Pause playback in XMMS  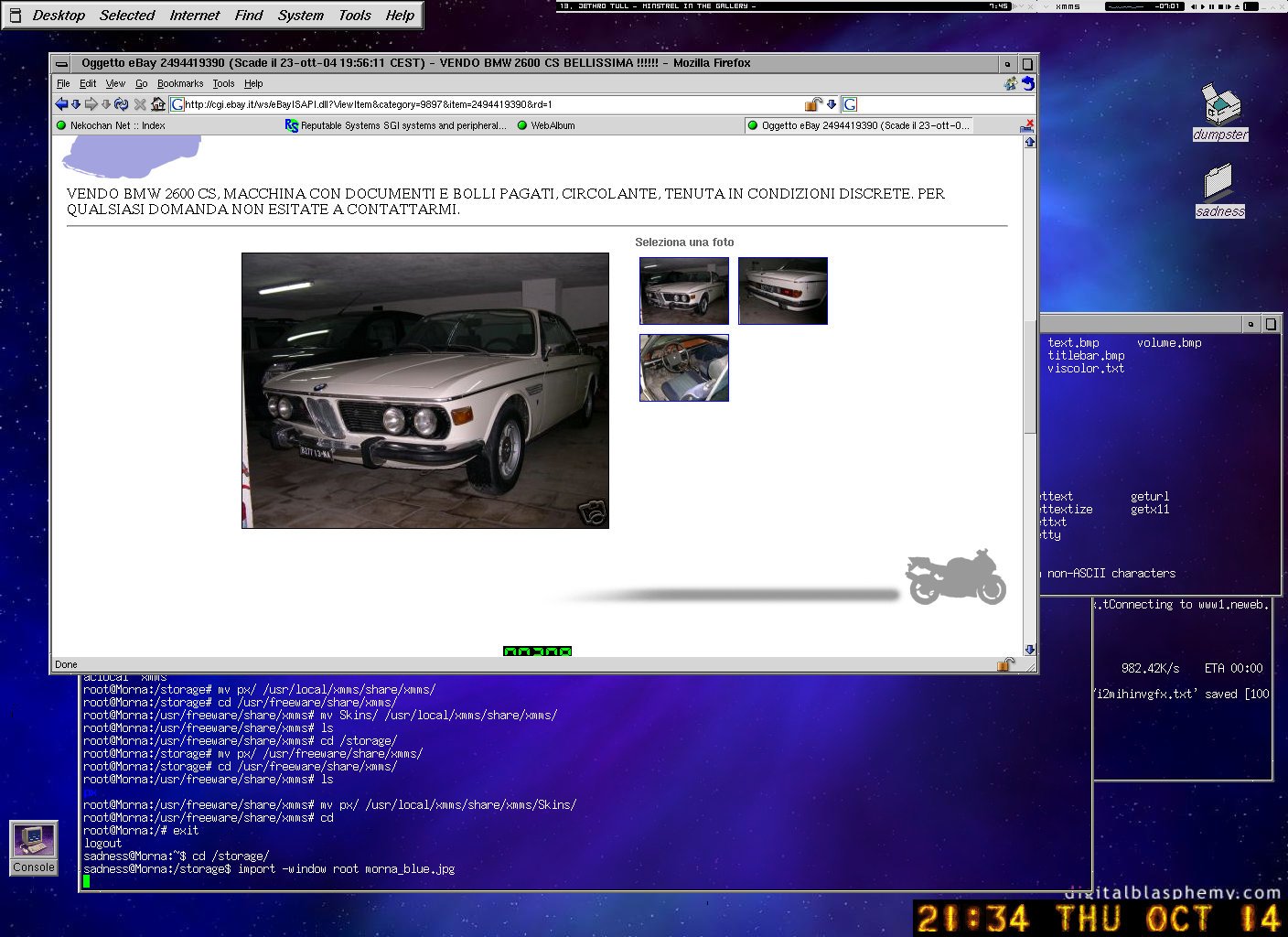point(1211,6)
